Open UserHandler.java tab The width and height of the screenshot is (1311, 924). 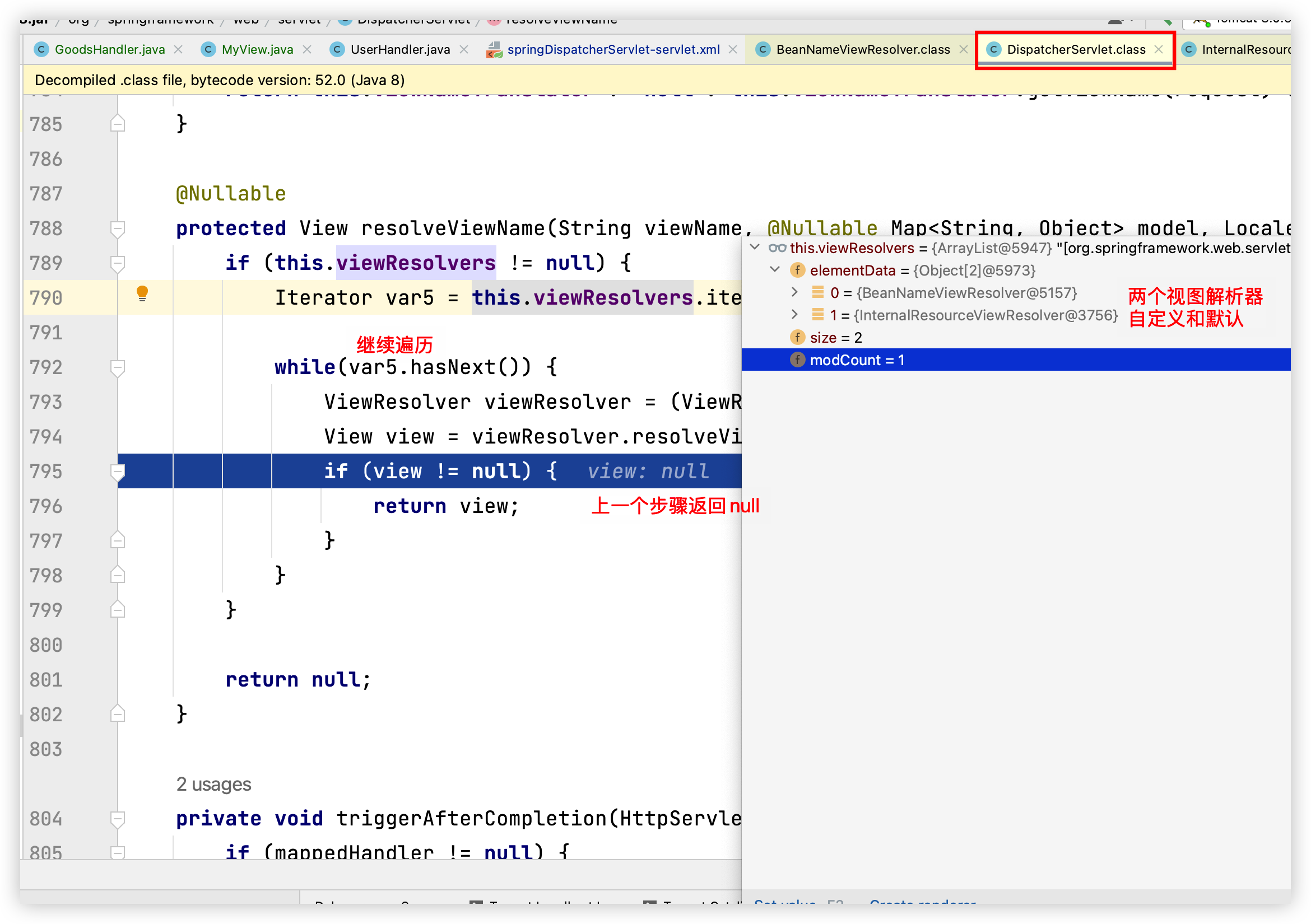tap(400, 50)
